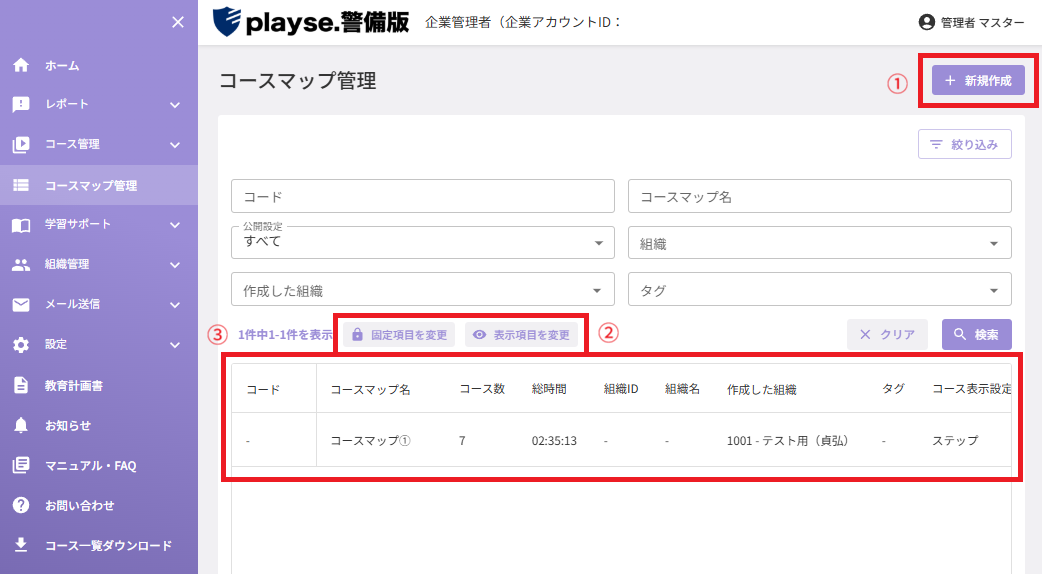Click the マニュアル・FAQ library icon
Image resolution: width=1042 pixels, height=574 pixels.
[21, 465]
